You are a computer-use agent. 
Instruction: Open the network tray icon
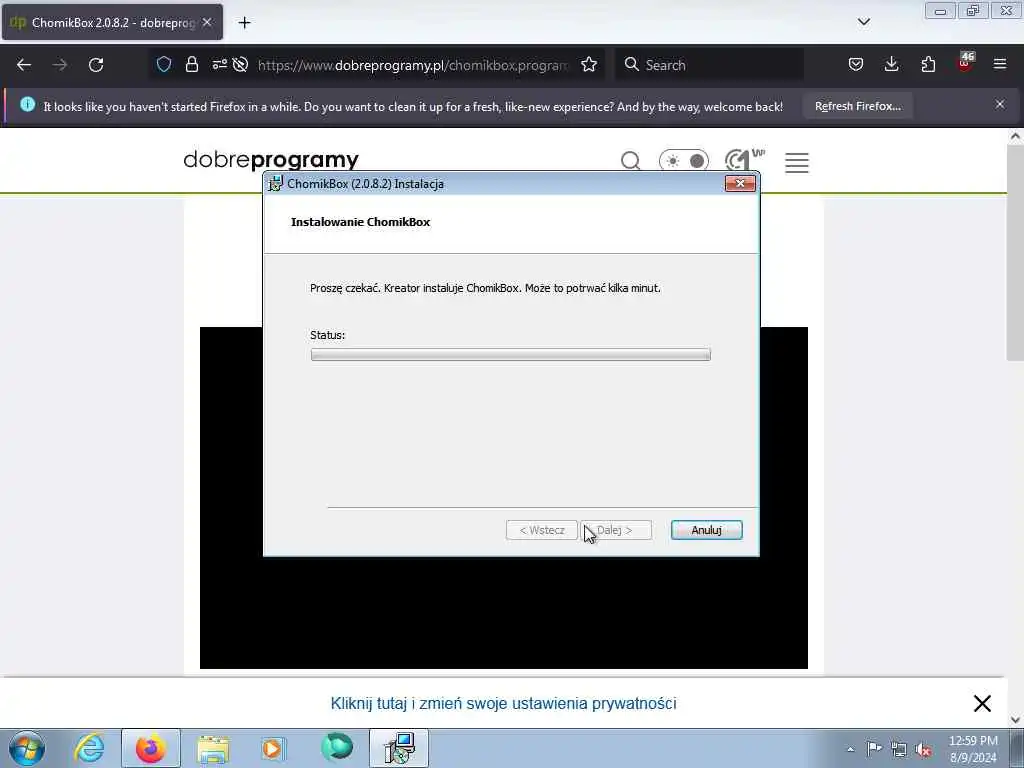click(x=899, y=749)
